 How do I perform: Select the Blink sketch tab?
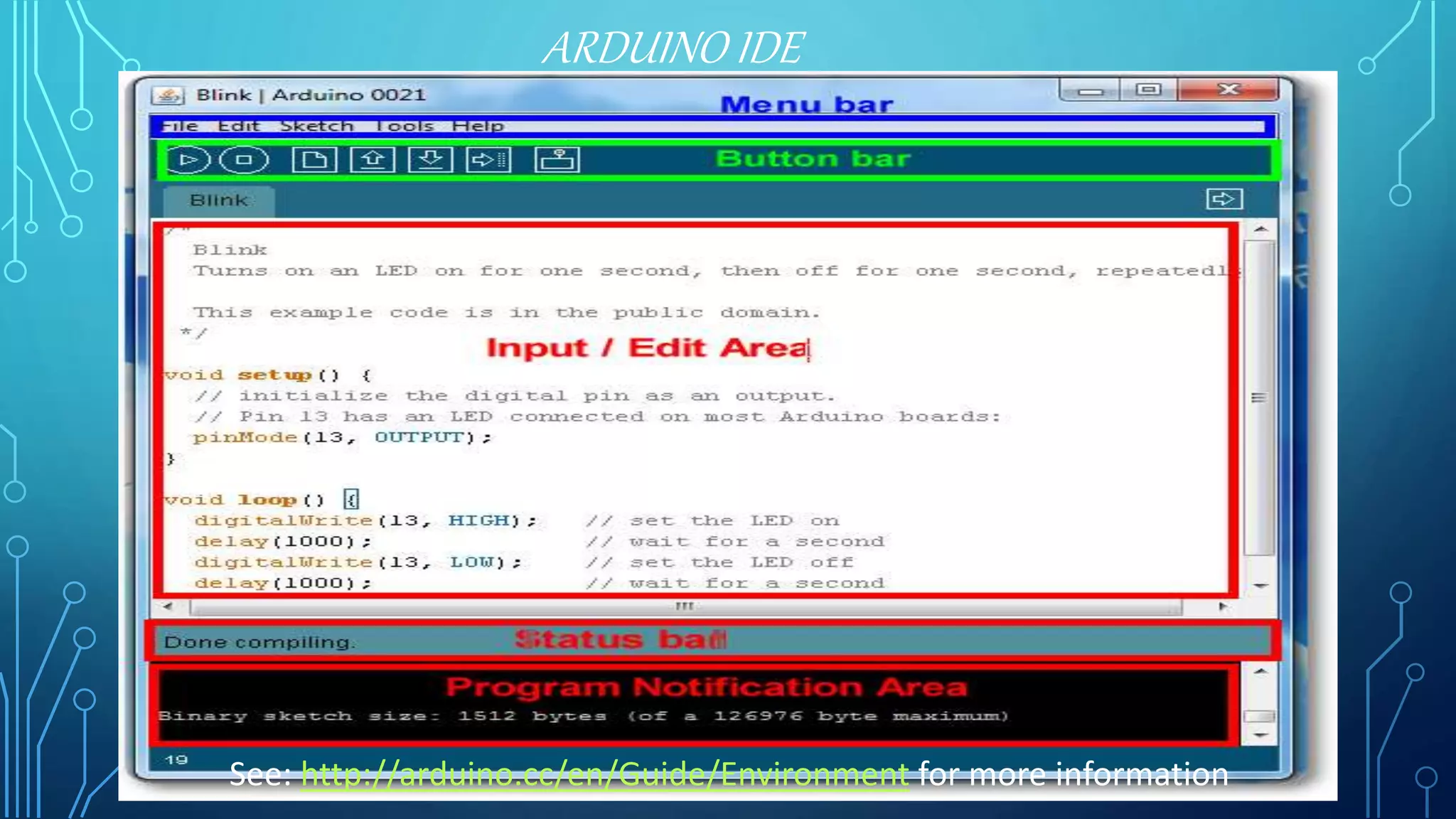pos(218,200)
